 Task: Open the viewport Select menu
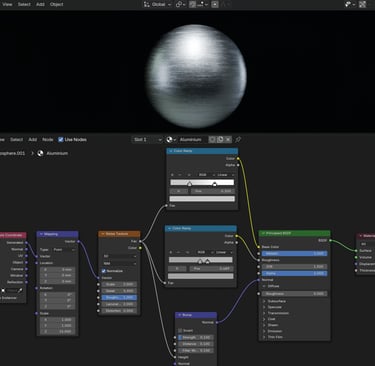click(24, 4)
